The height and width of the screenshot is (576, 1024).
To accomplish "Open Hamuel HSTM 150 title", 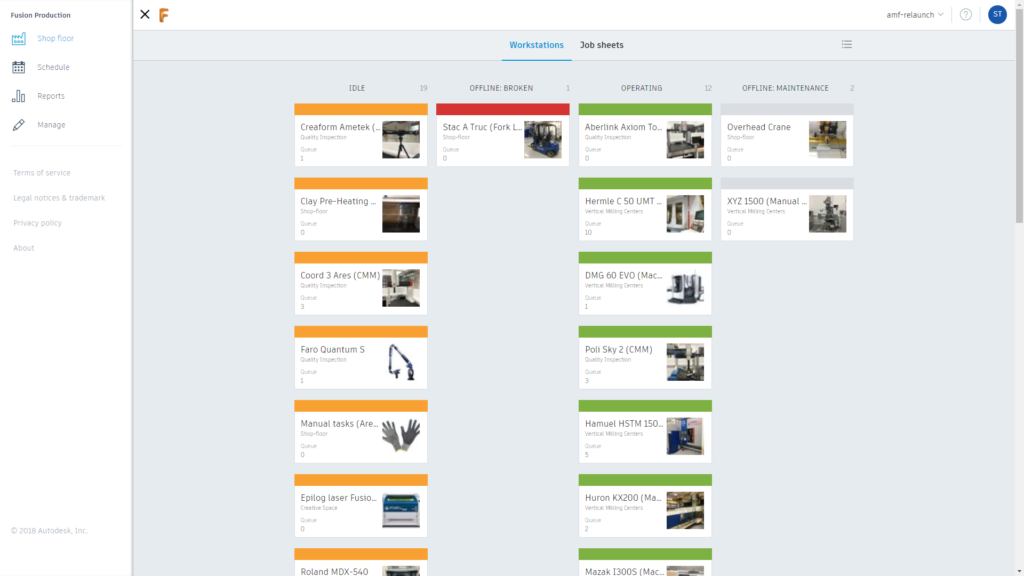I will point(624,424).
